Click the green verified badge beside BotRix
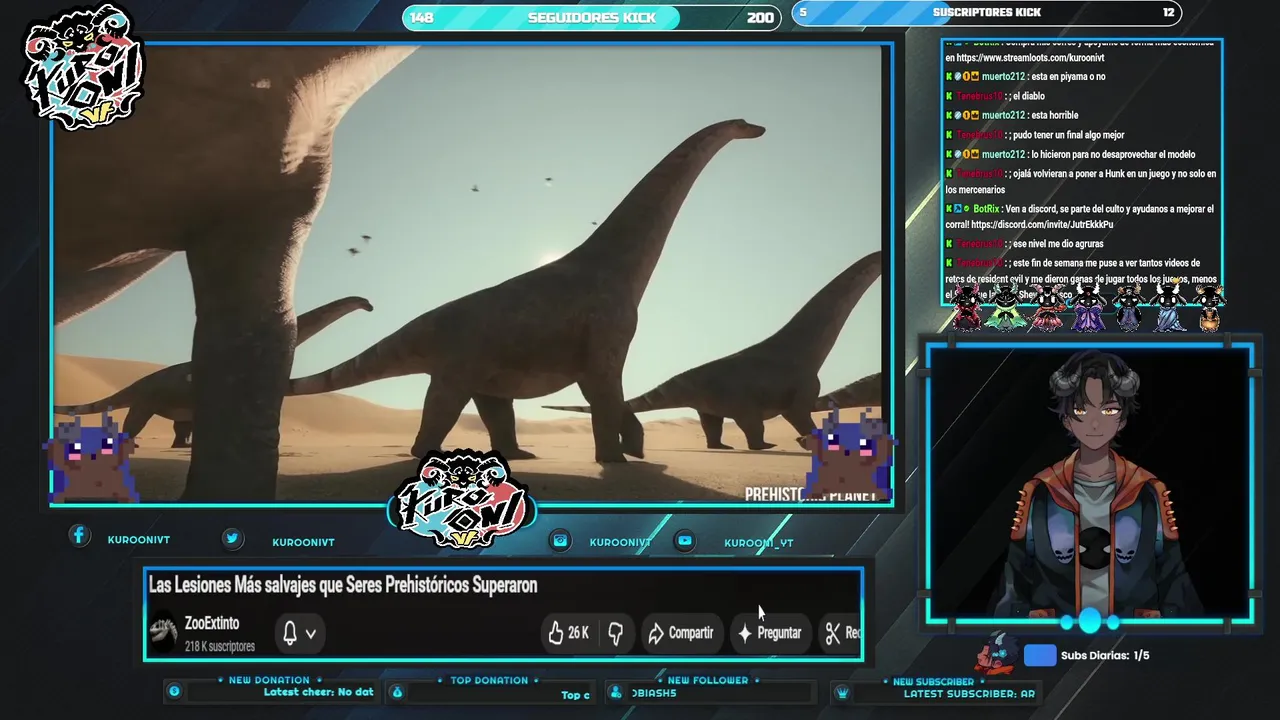The image size is (1280, 720). coord(965,209)
